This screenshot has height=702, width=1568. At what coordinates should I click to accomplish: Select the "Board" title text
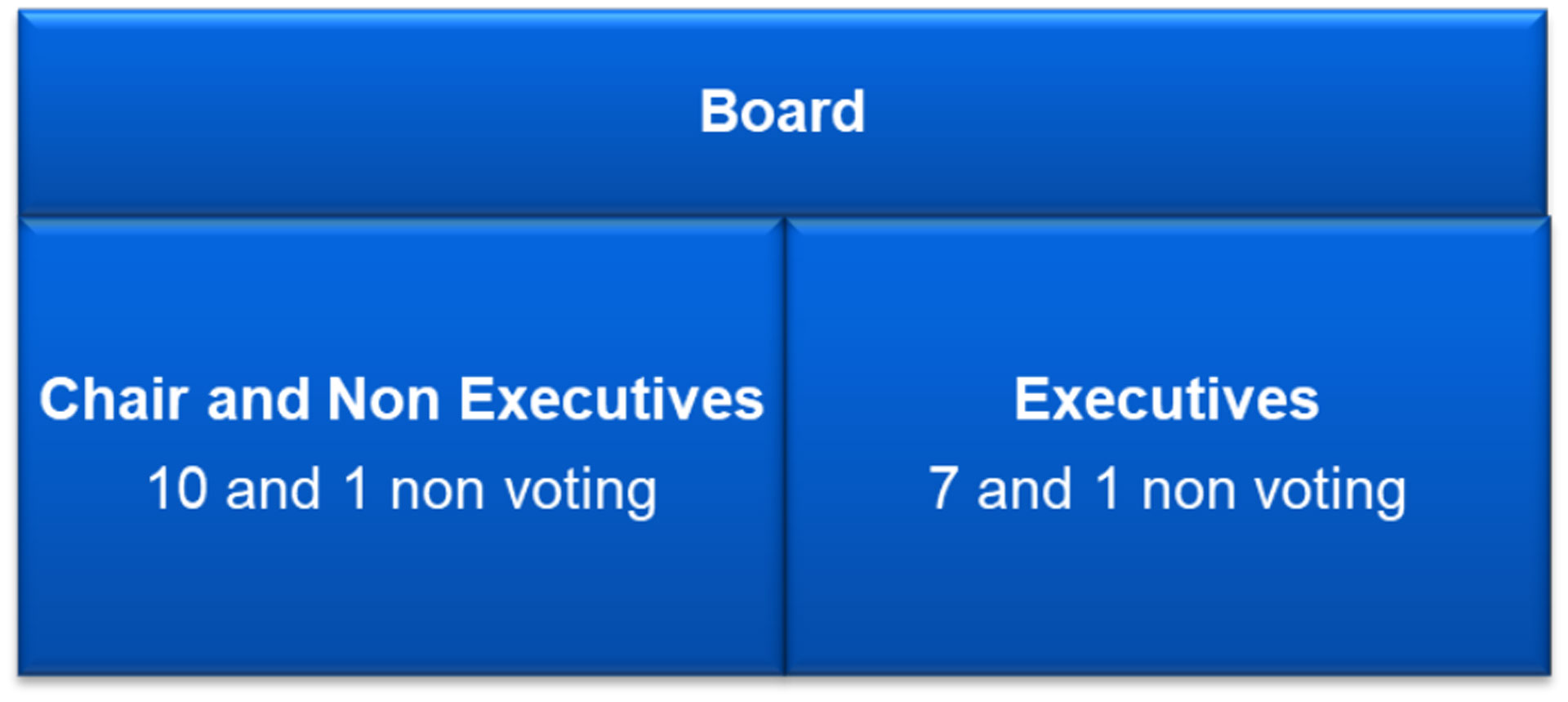tap(782, 111)
